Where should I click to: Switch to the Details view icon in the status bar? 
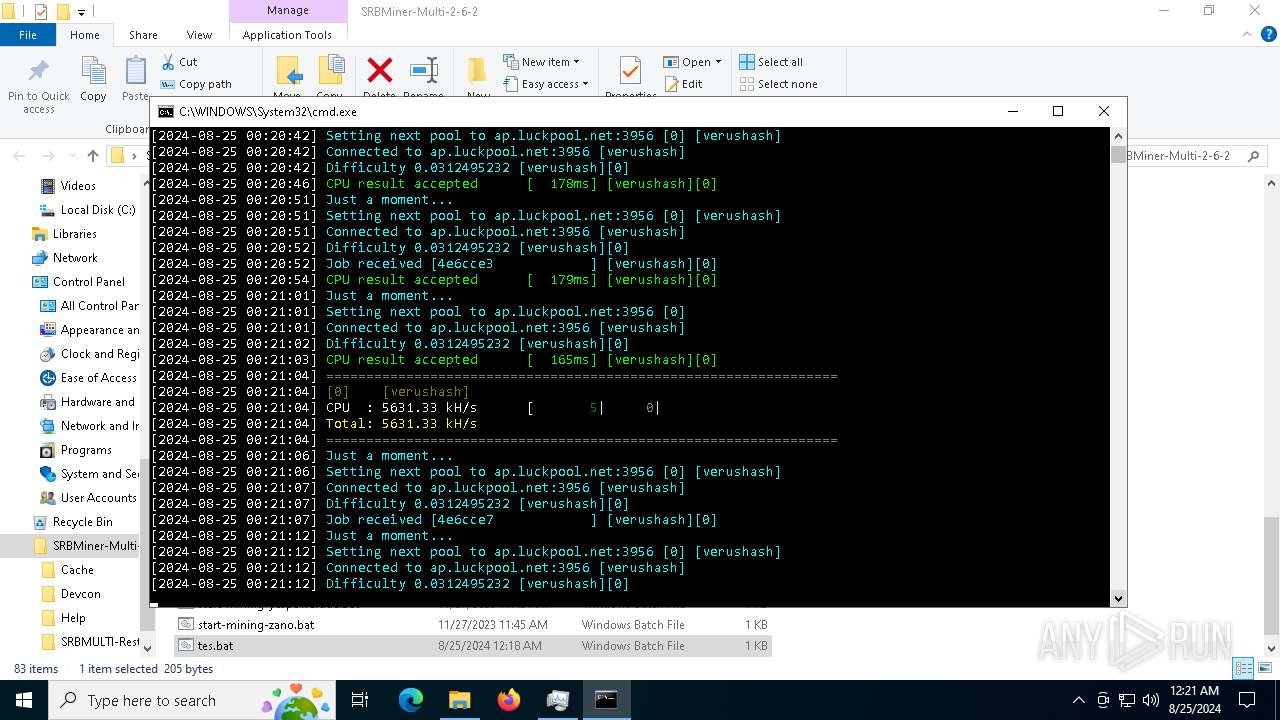coord(1243,669)
